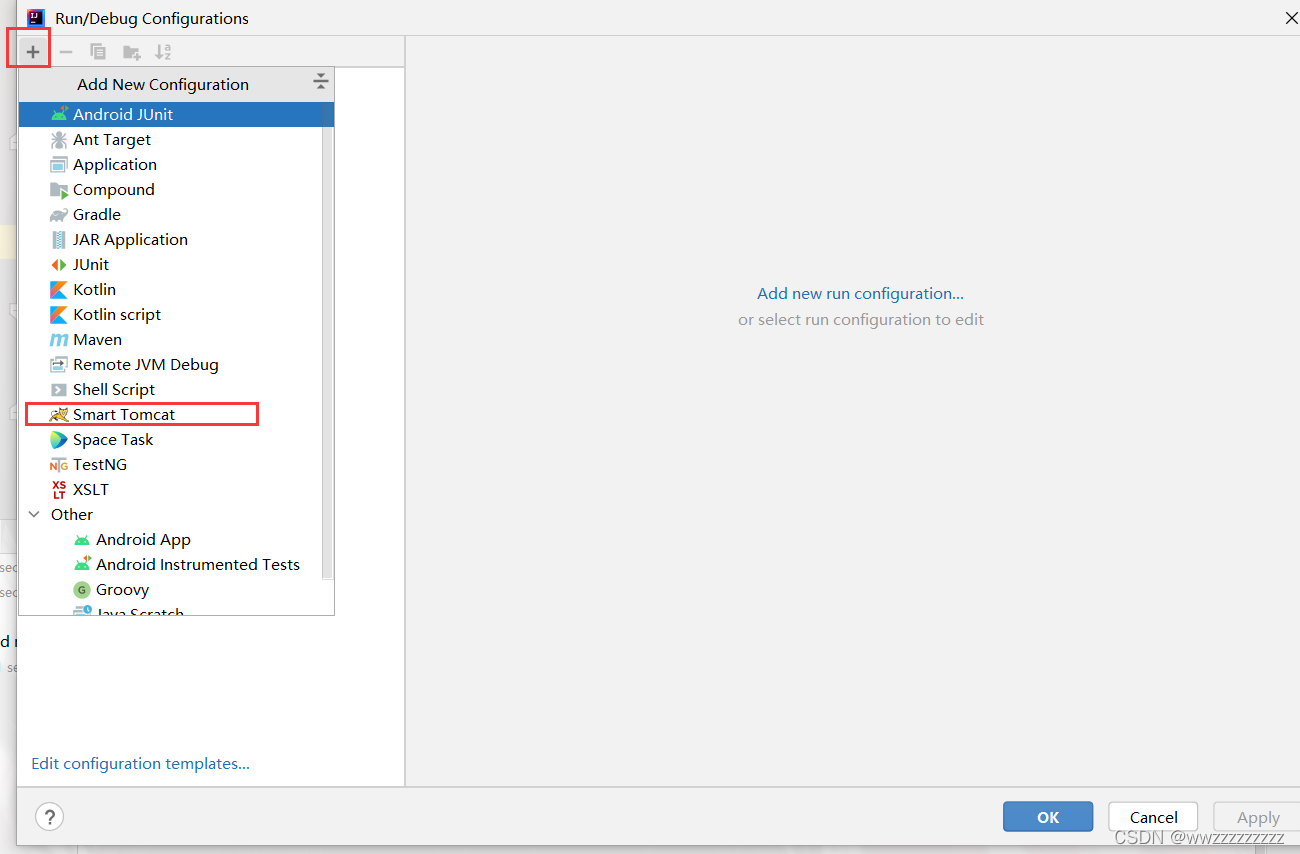The height and width of the screenshot is (854, 1300).
Task: Close the Run/Debug Configurations dialog
Action: pyautogui.click(x=1289, y=18)
